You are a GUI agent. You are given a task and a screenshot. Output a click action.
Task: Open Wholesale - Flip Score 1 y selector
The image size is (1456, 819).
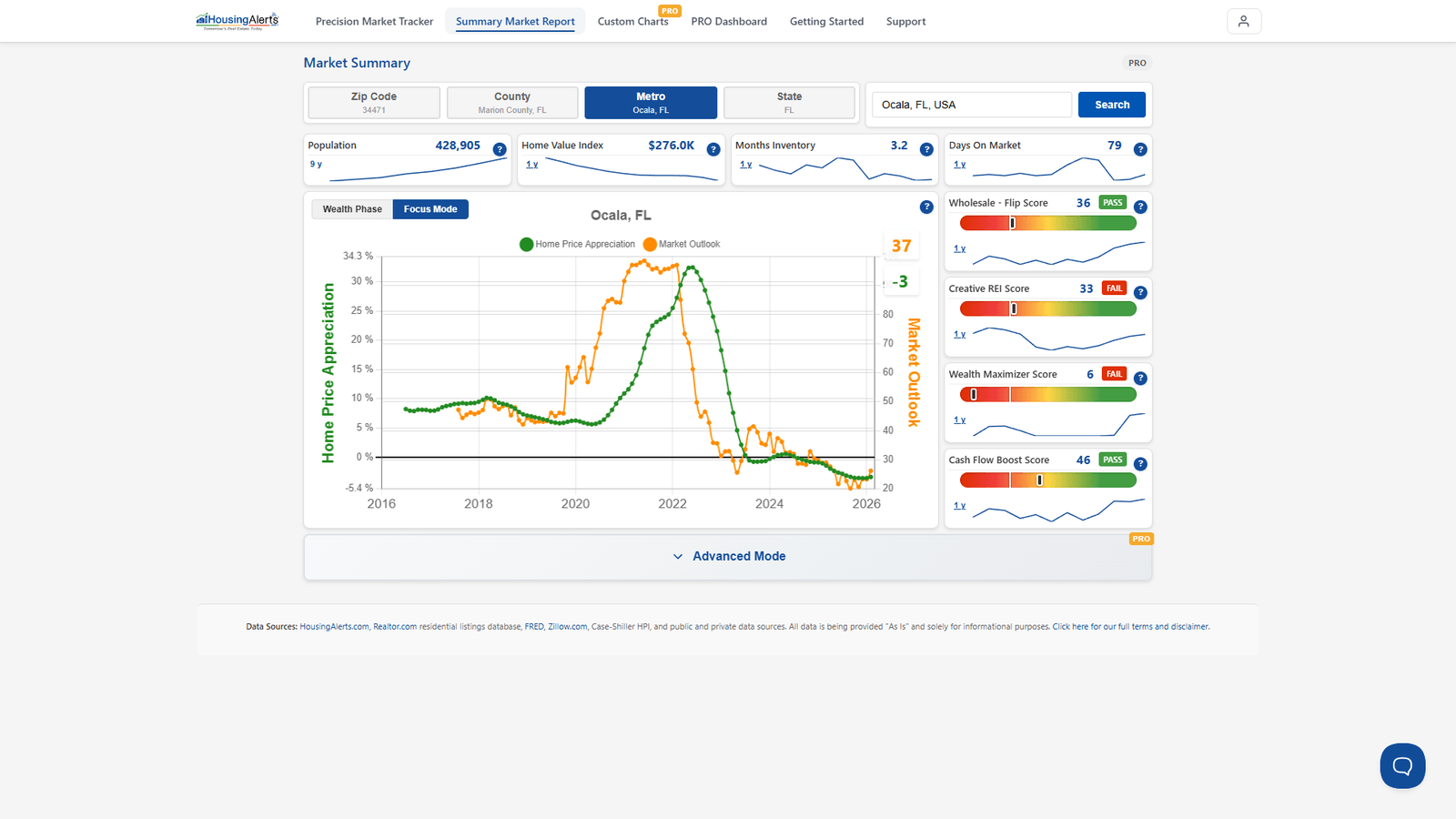(x=959, y=248)
